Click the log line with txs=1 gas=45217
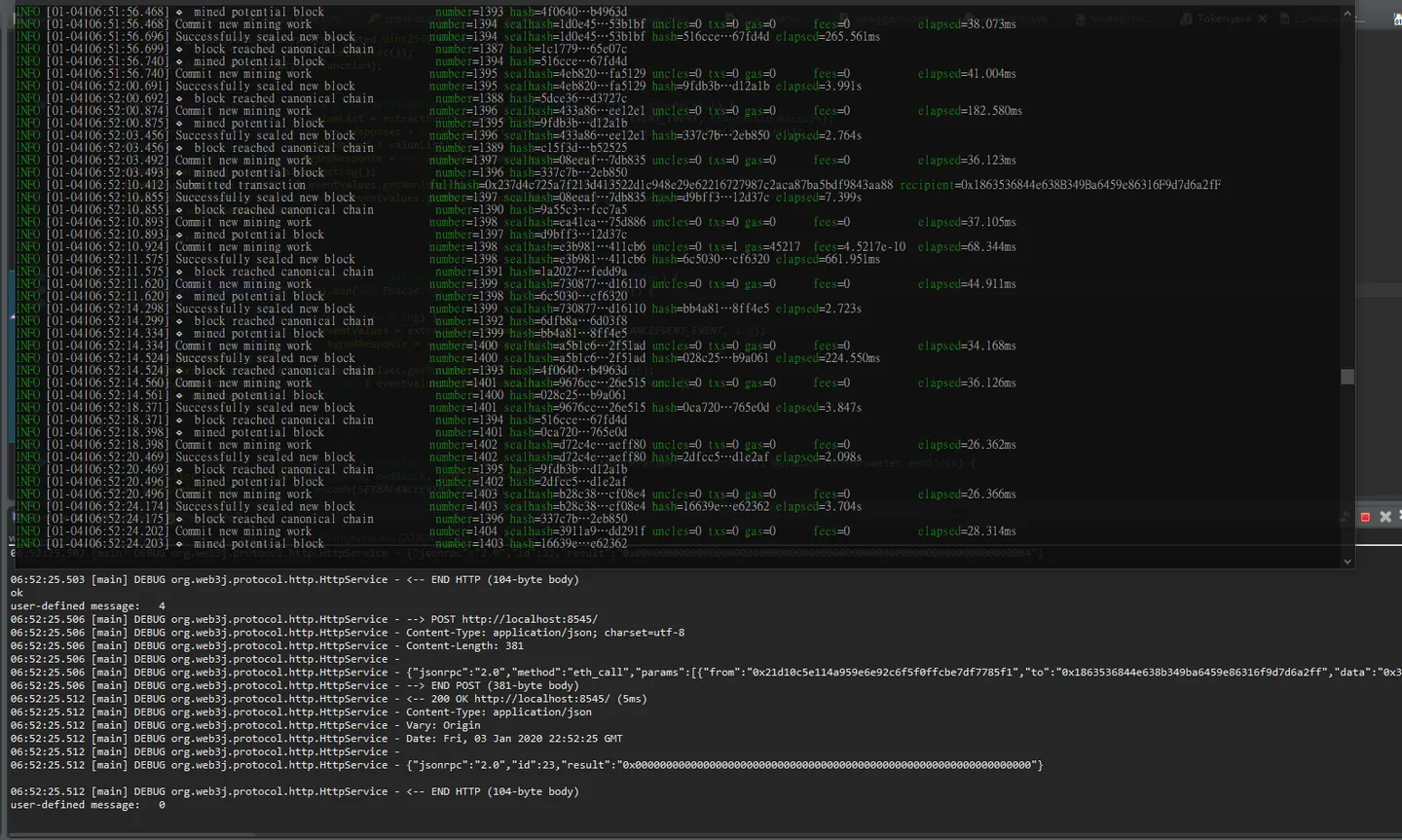Viewport: 1402px width, 840px height. [x=516, y=247]
